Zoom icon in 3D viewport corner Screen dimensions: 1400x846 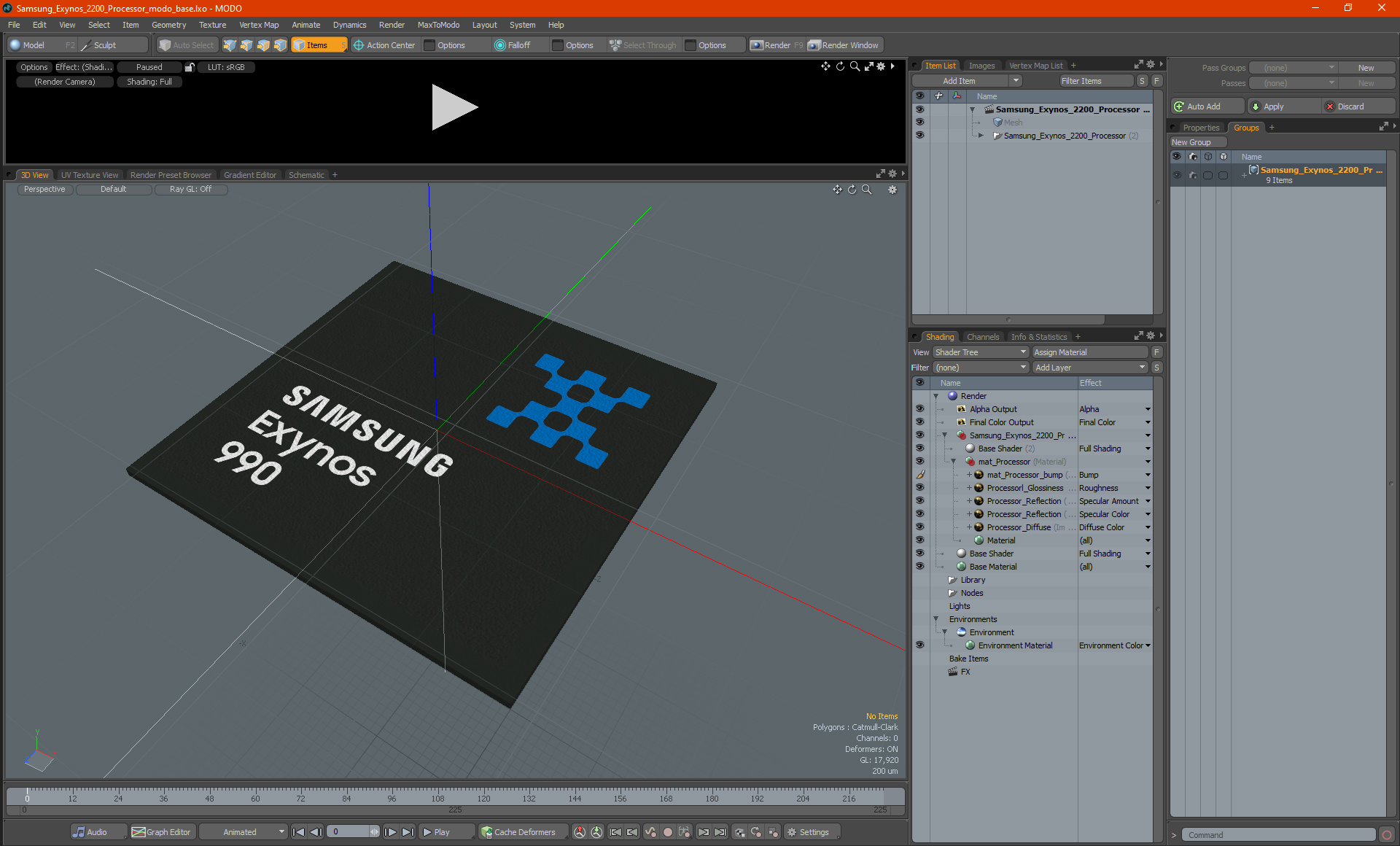tap(866, 190)
